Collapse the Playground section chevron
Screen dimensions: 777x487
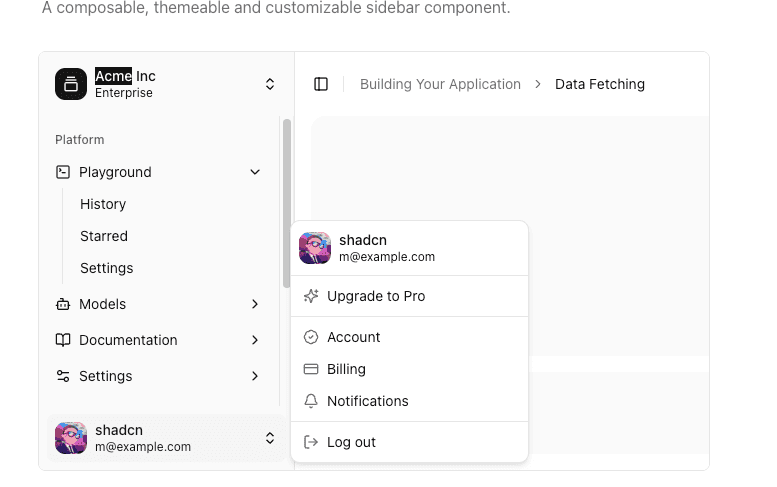tap(255, 172)
